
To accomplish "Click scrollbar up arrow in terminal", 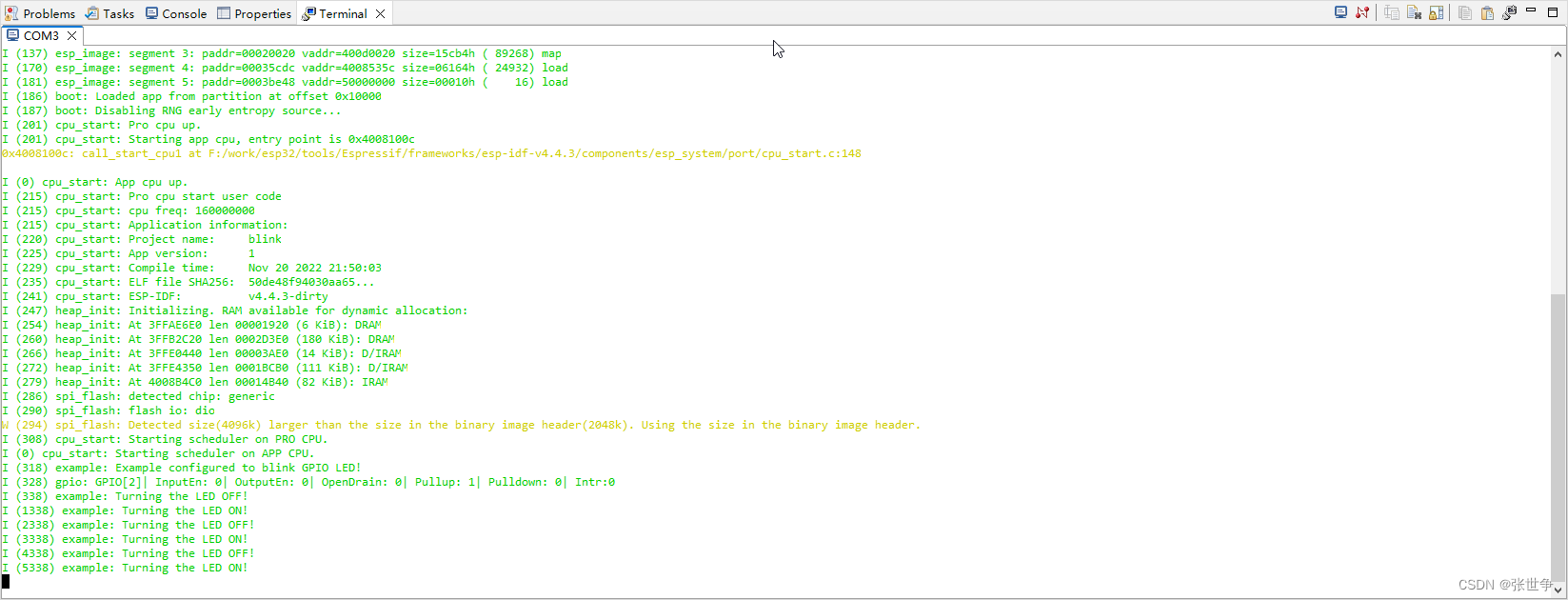I will tap(1558, 54).
